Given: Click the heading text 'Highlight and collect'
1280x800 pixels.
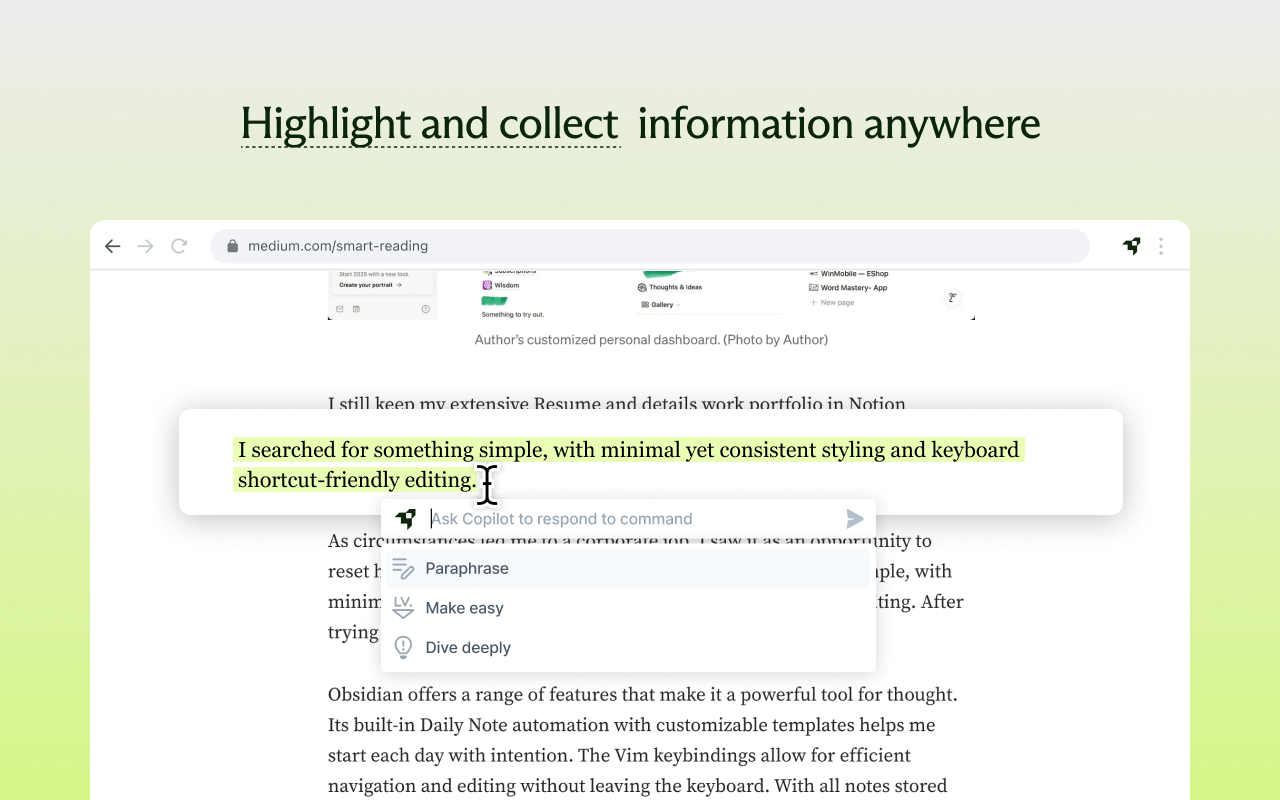Looking at the screenshot, I should (x=430, y=124).
